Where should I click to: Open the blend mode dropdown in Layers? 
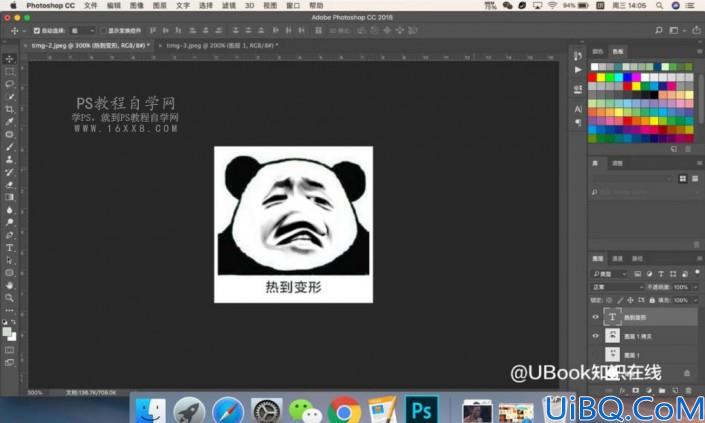coord(618,287)
